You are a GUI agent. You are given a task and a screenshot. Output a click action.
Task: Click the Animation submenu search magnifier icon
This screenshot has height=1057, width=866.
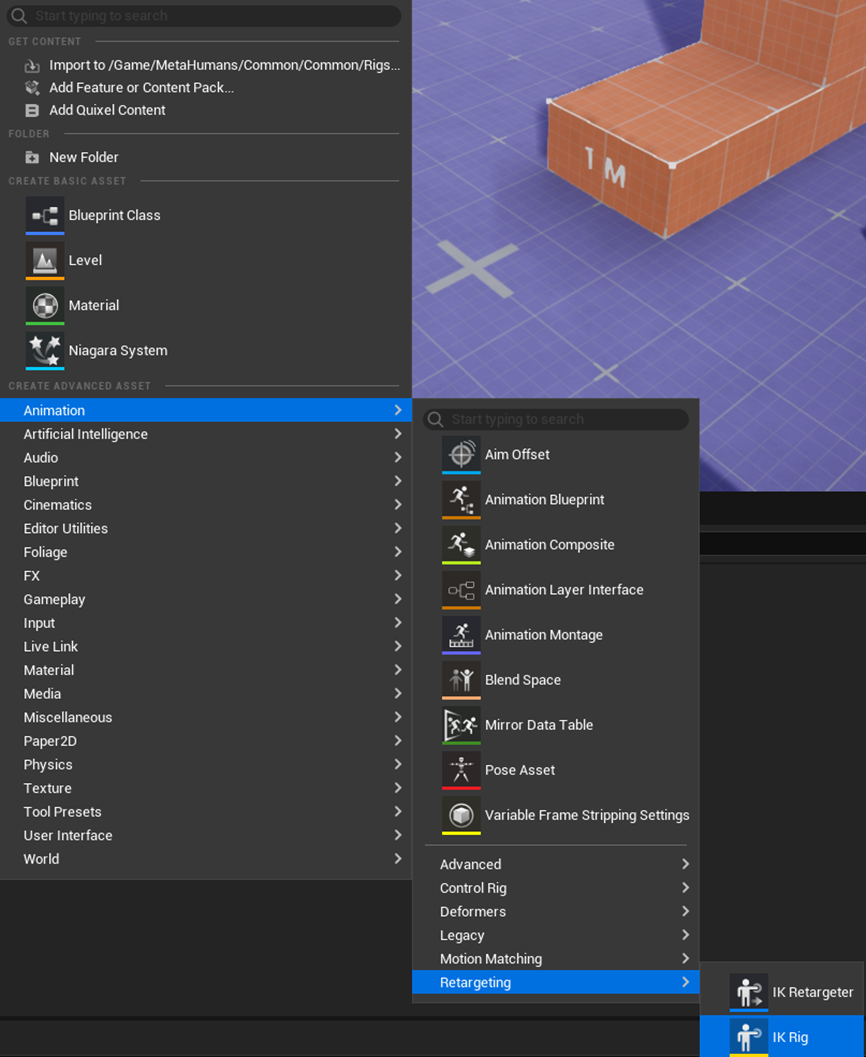(x=435, y=419)
